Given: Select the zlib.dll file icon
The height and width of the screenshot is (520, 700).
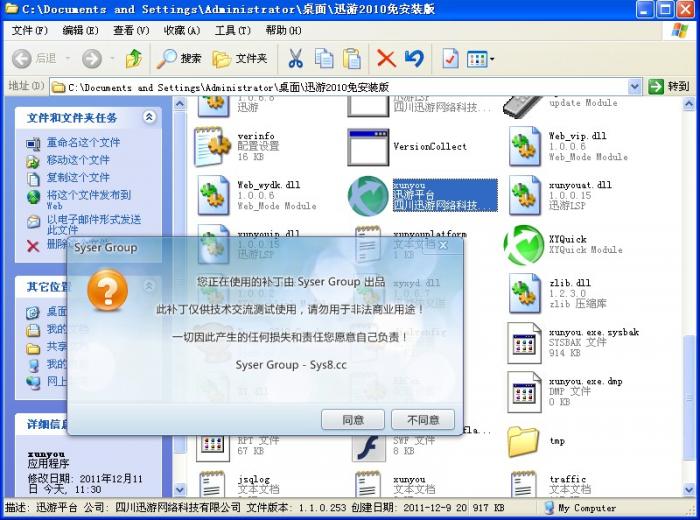Looking at the screenshot, I should (524, 293).
